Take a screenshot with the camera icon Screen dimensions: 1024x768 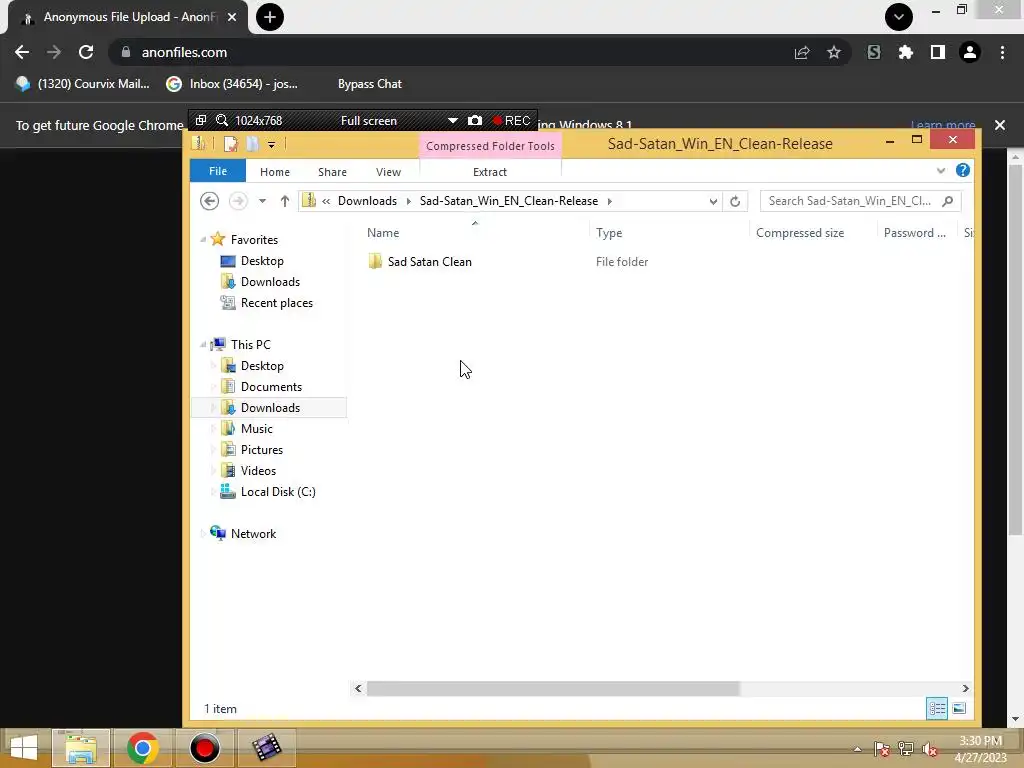pyautogui.click(x=475, y=120)
